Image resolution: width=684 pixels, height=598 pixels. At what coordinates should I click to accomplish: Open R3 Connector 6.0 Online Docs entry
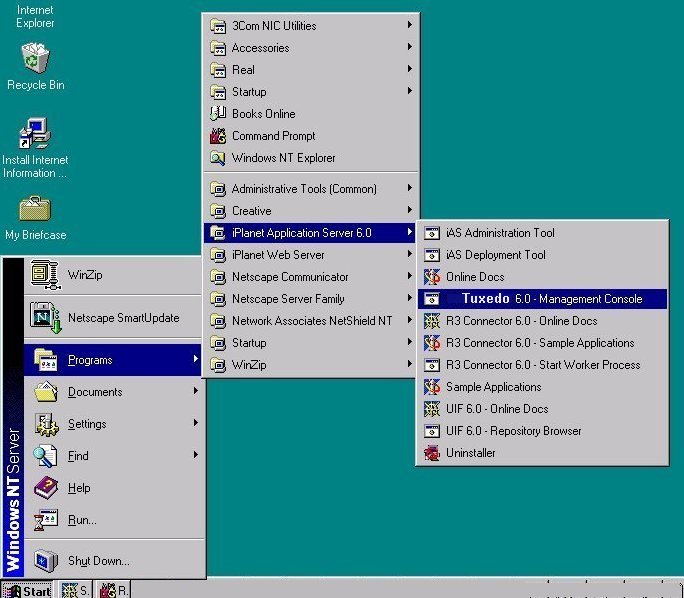[542, 321]
